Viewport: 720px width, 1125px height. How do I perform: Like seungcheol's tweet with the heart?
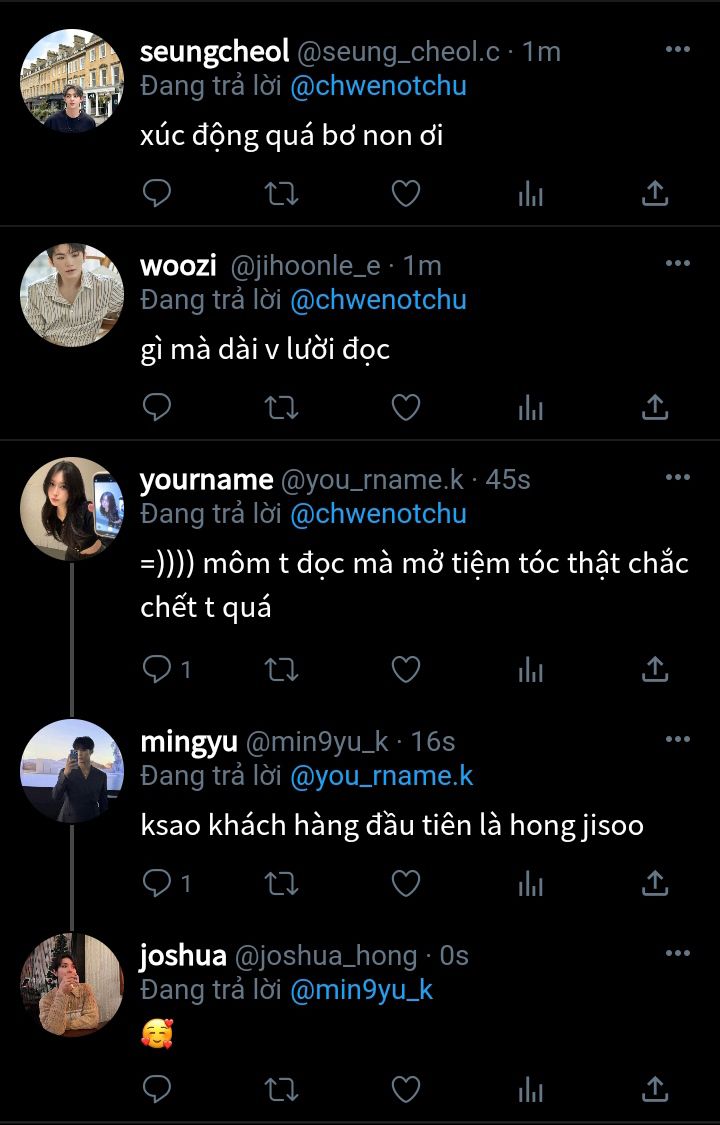point(405,193)
